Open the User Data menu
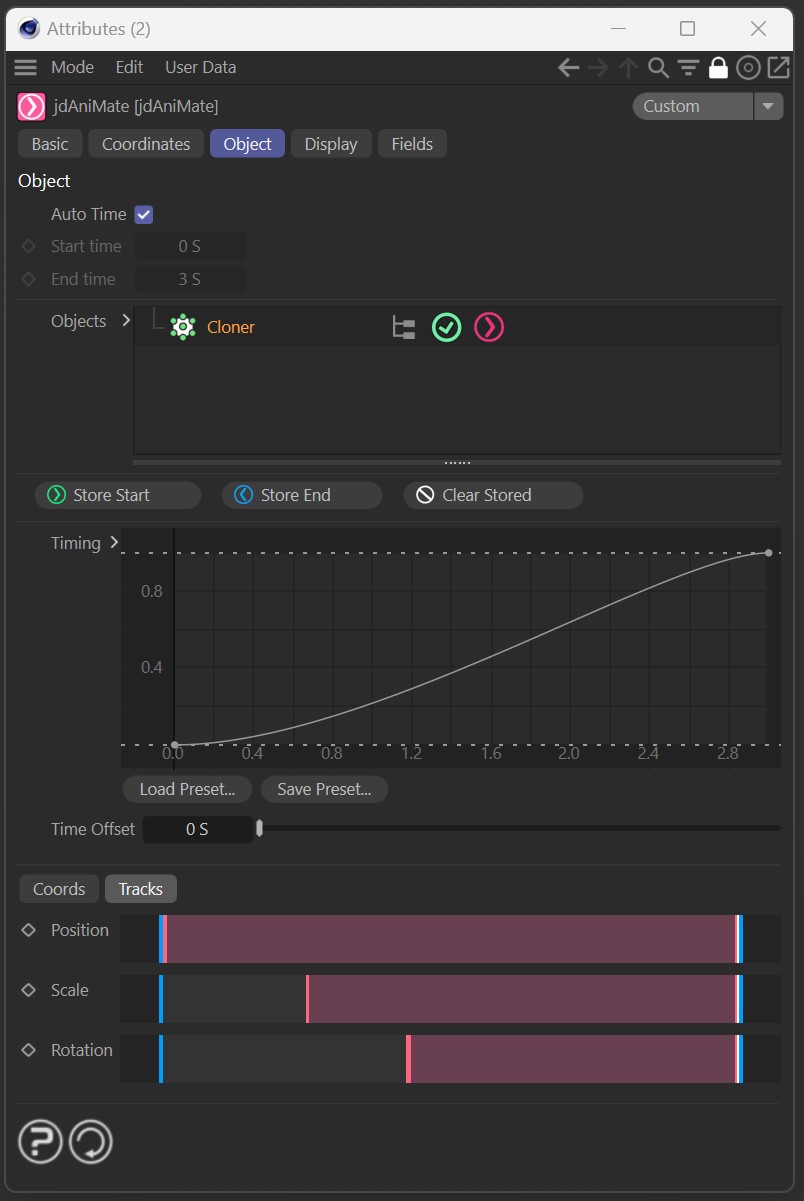The width and height of the screenshot is (804, 1201). [x=200, y=67]
